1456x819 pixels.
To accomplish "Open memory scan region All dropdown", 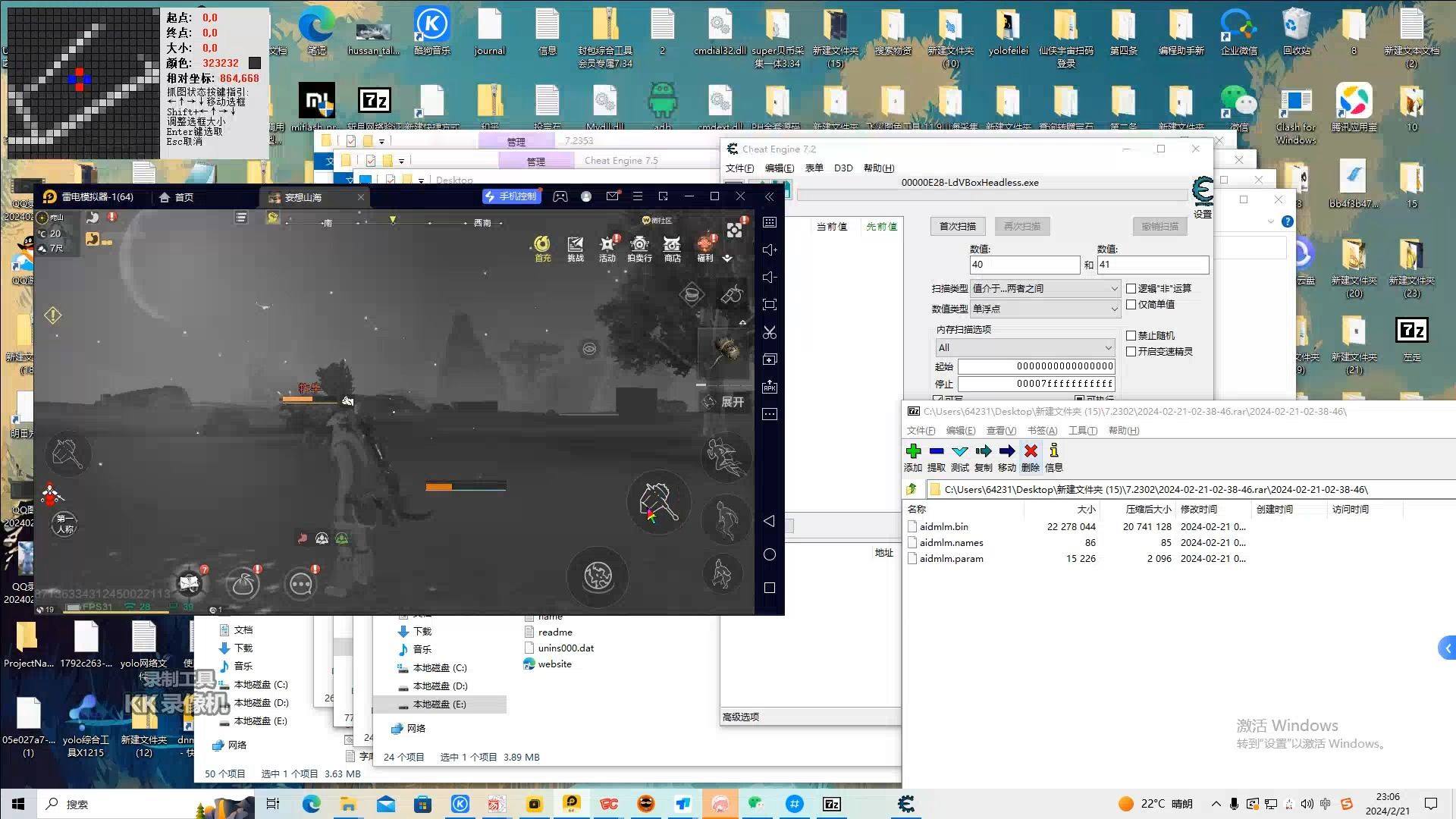I will pos(1025,347).
